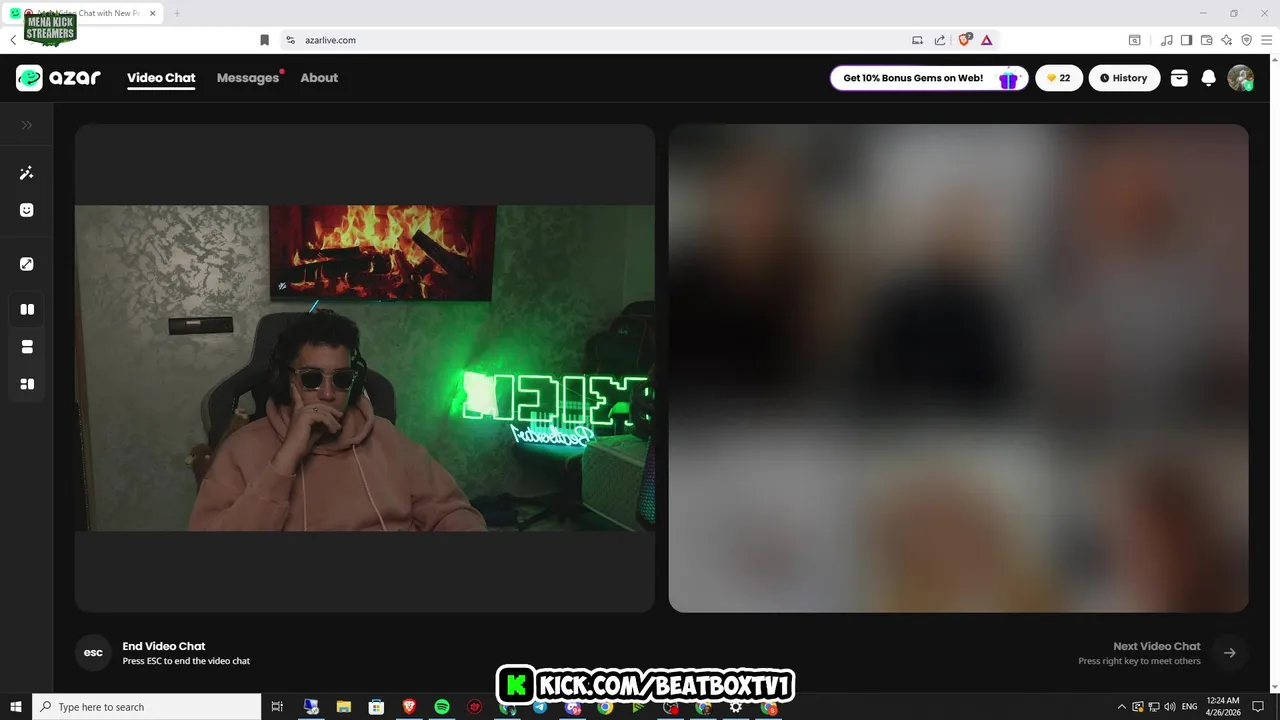The image size is (1280, 720).
Task: Open Leo AI sparkle icon
Action: pos(1226,40)
